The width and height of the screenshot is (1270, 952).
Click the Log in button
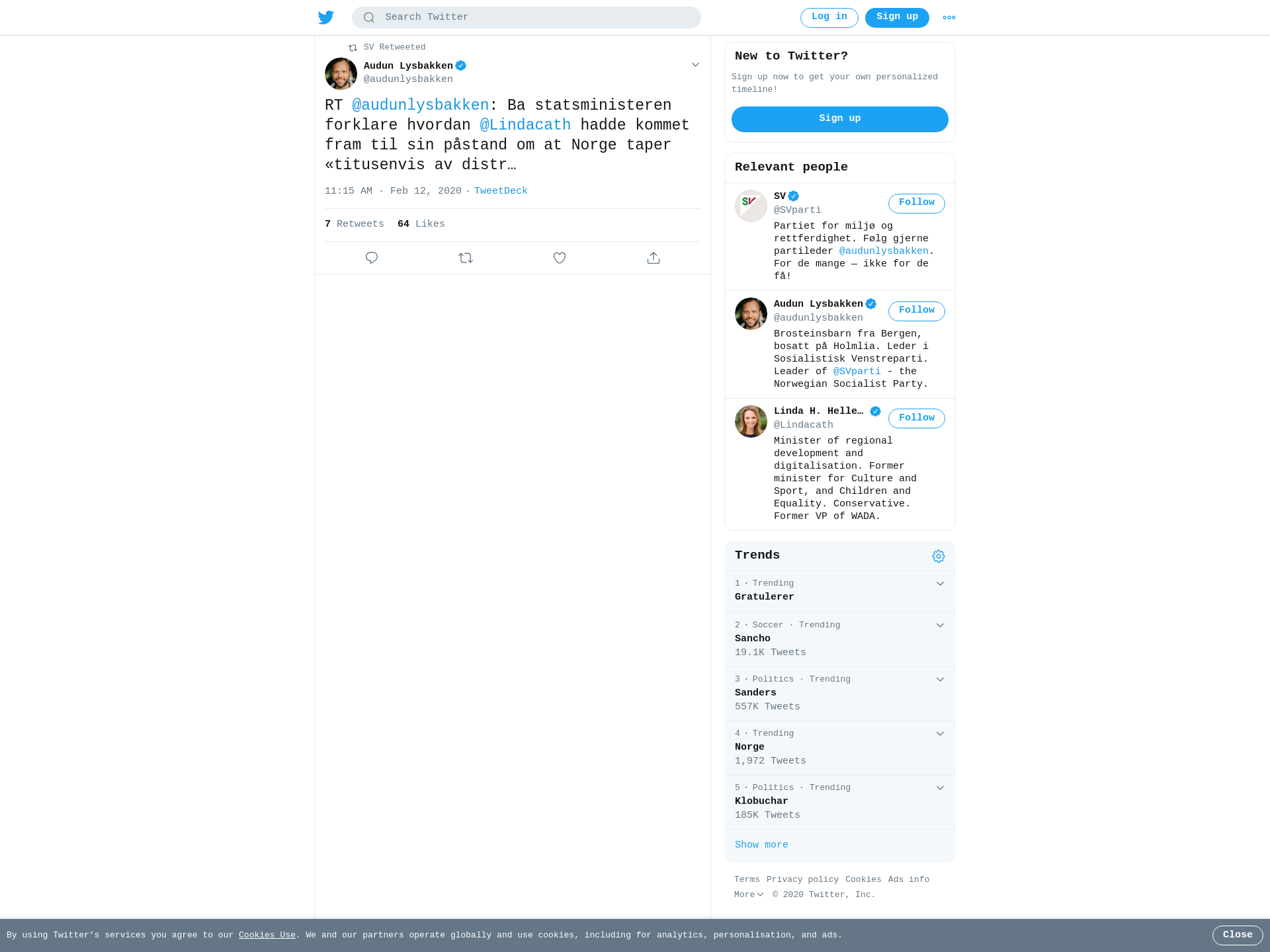pyautogui.click(x=829, y=18)
